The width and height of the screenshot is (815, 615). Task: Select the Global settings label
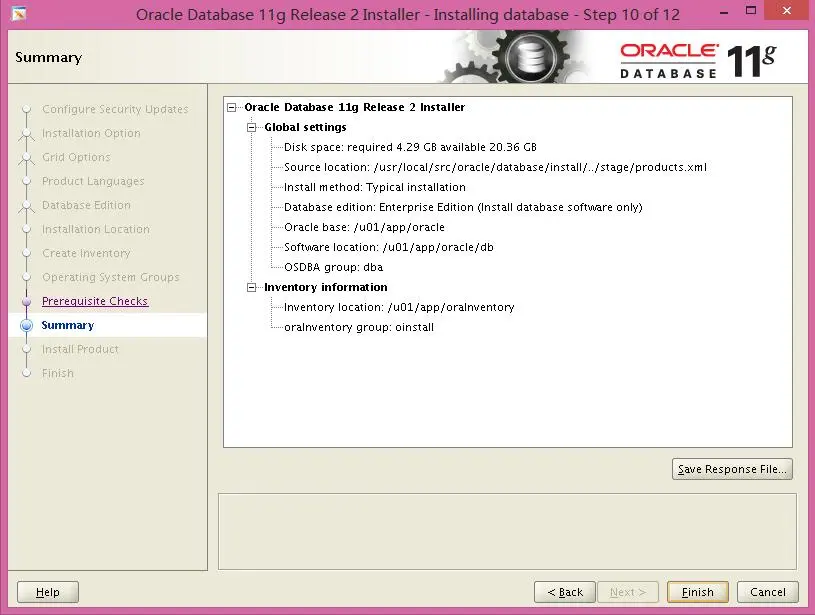coord(305,127)
